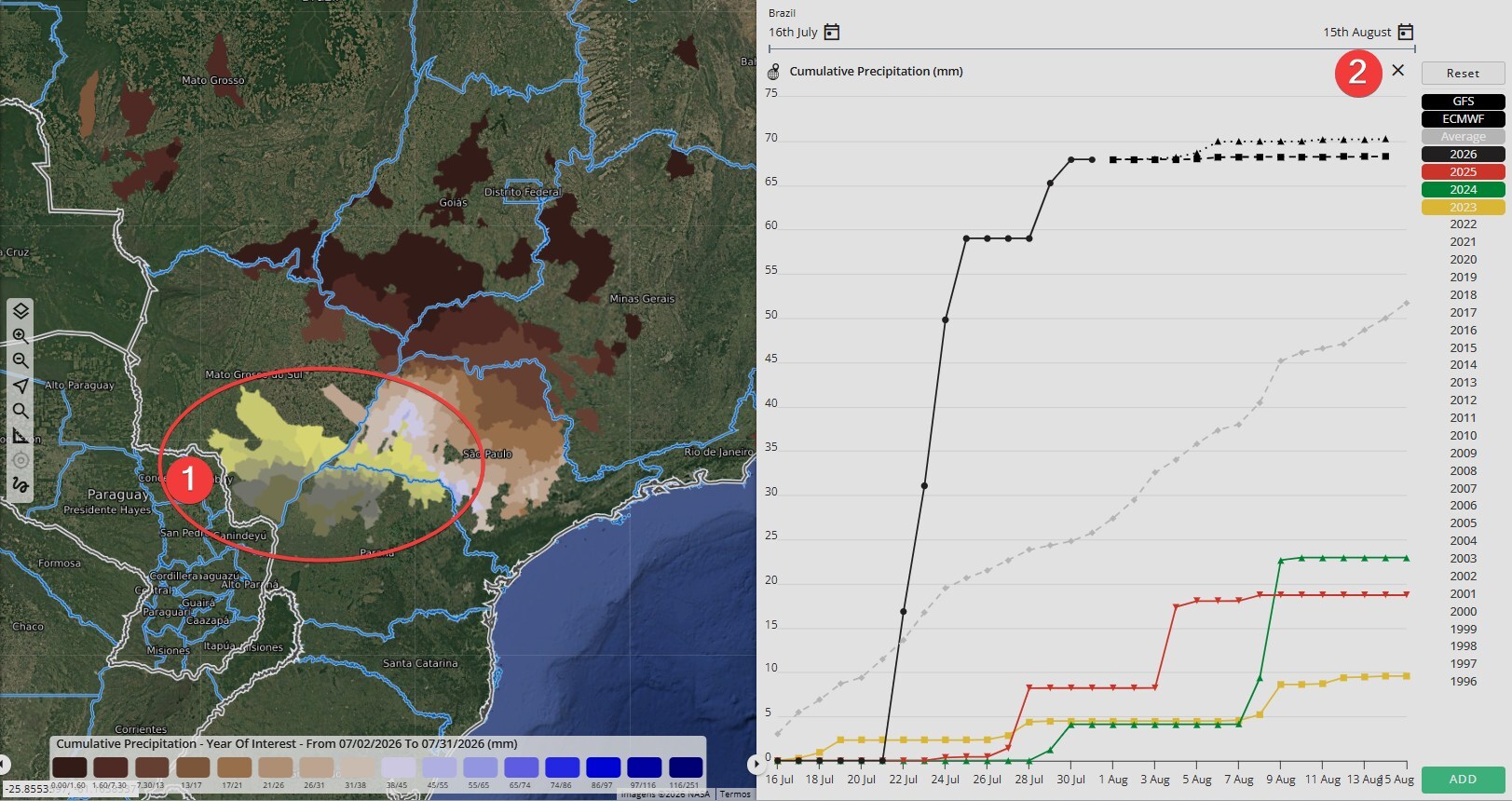Zoom in using the magnifier plus icon
This screenshot has height=801, width=1512.
tap(20, 336)
